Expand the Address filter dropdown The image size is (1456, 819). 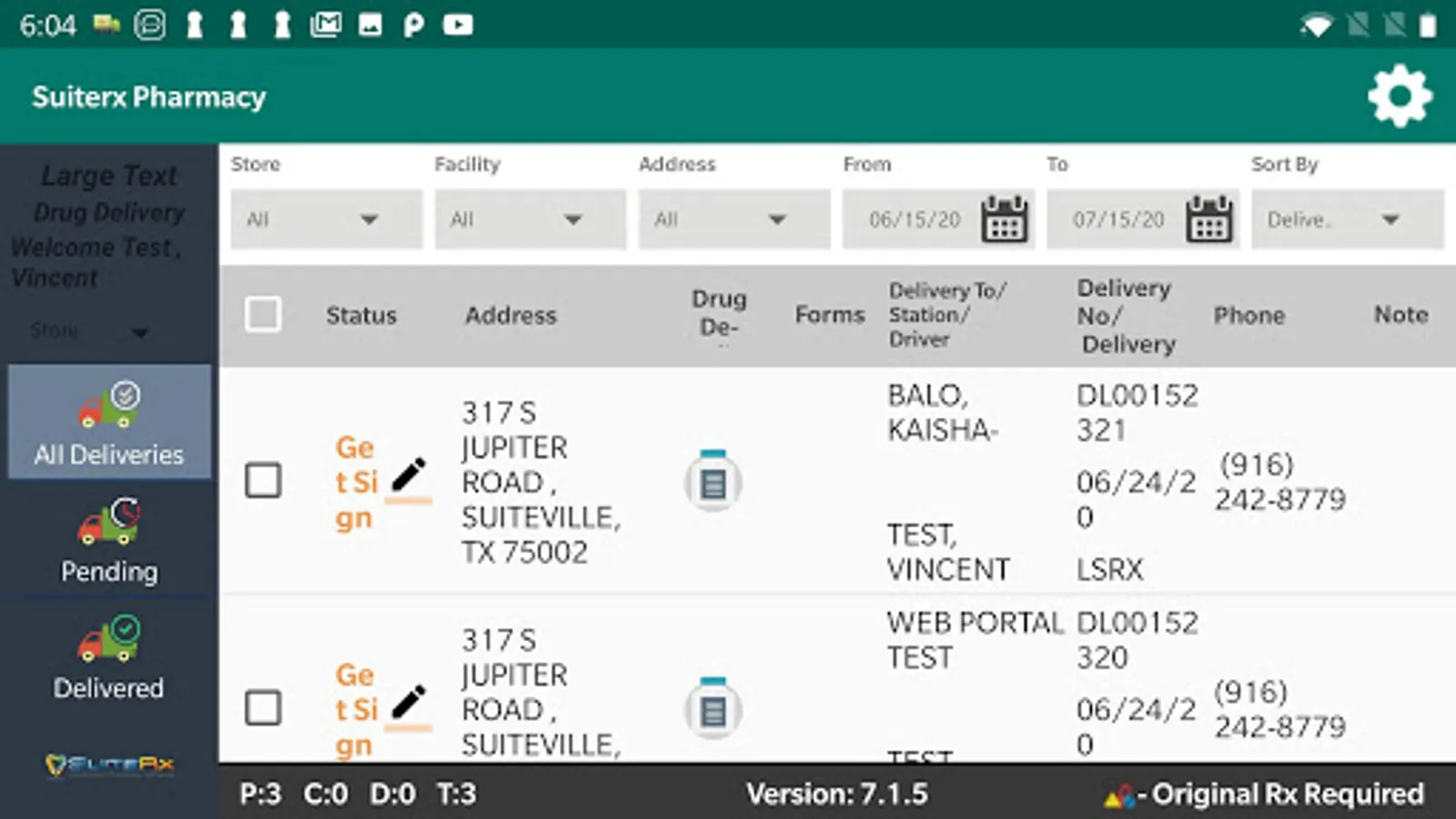[x=734, y=219]
